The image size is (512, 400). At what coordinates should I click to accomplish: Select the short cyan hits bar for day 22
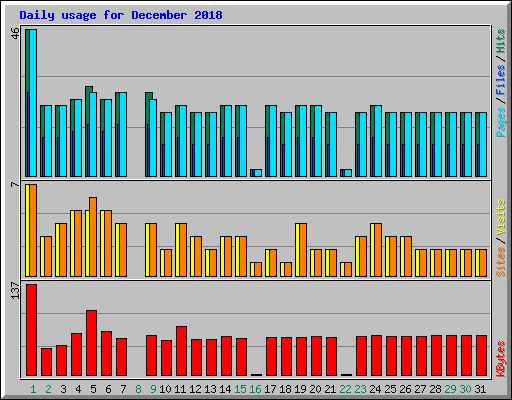[348, 173]
